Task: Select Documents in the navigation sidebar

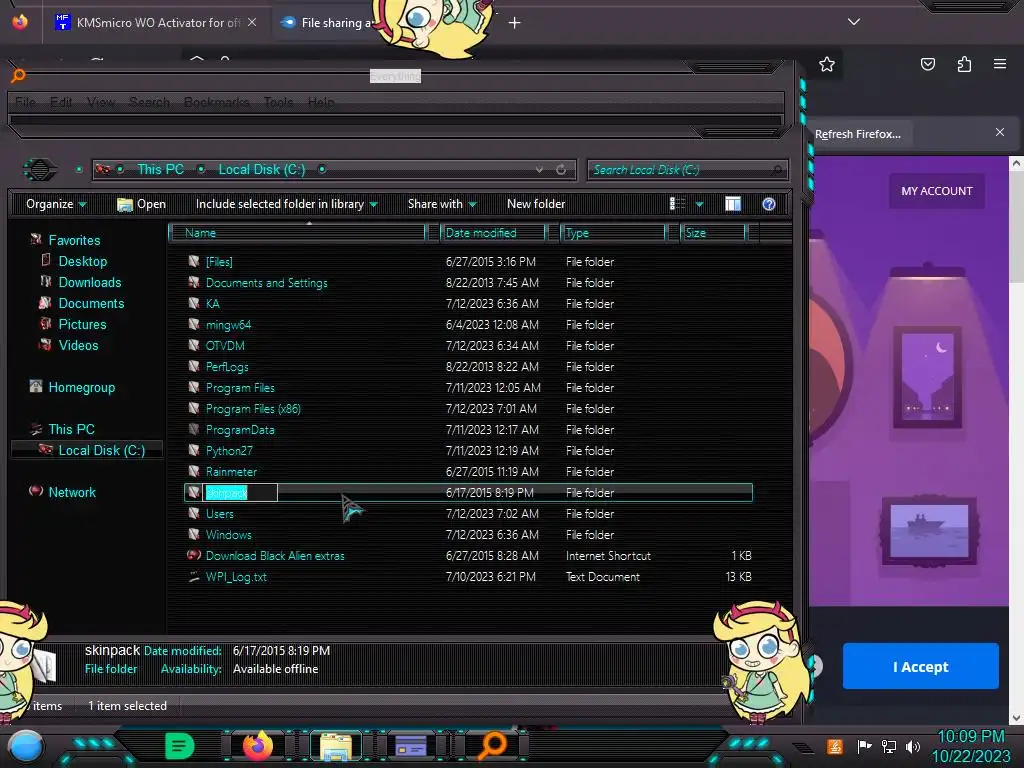Action: pos(91,303)
